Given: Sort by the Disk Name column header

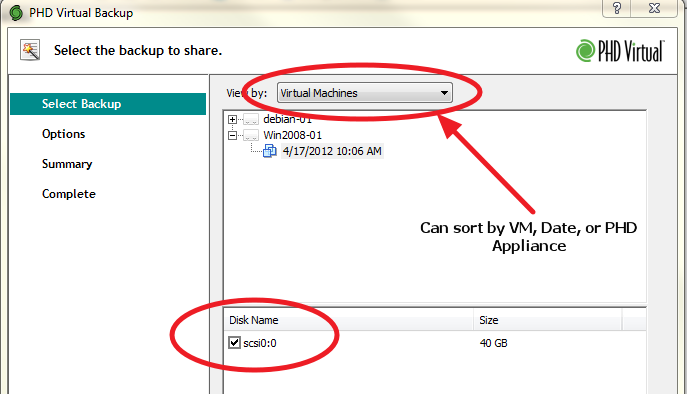Looking at the screenshot, I should (348, 320).
